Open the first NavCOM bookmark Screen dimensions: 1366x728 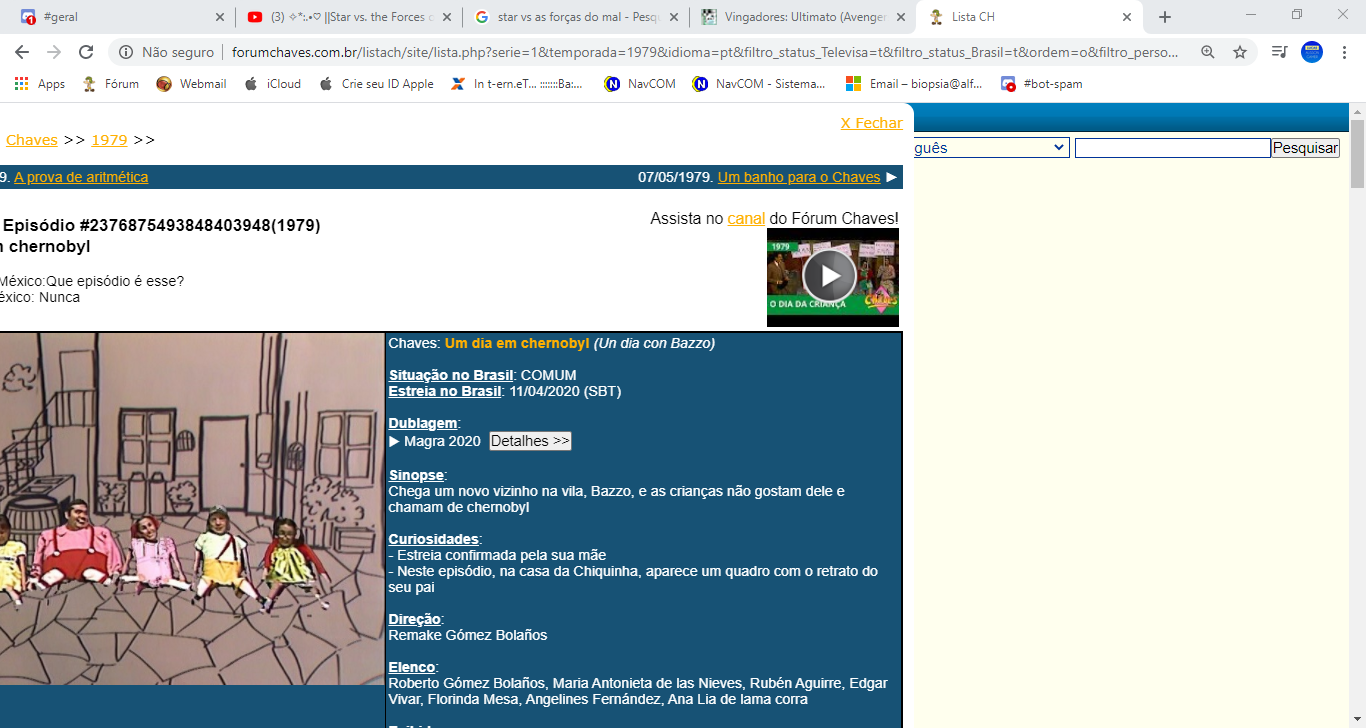click(640, 84)
